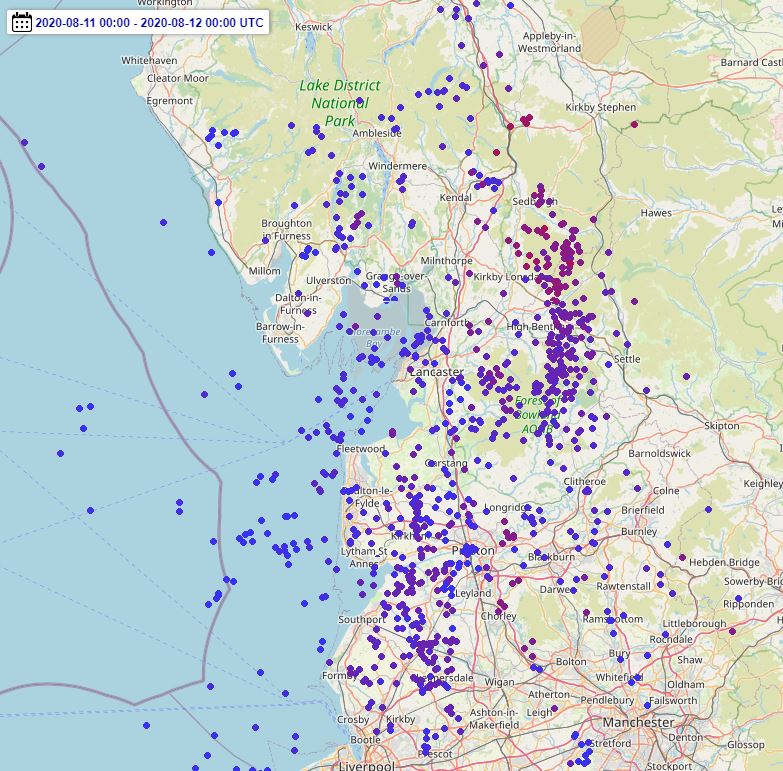
Task: Select the Barrow-in-Furness label
Action: [278, 332]
